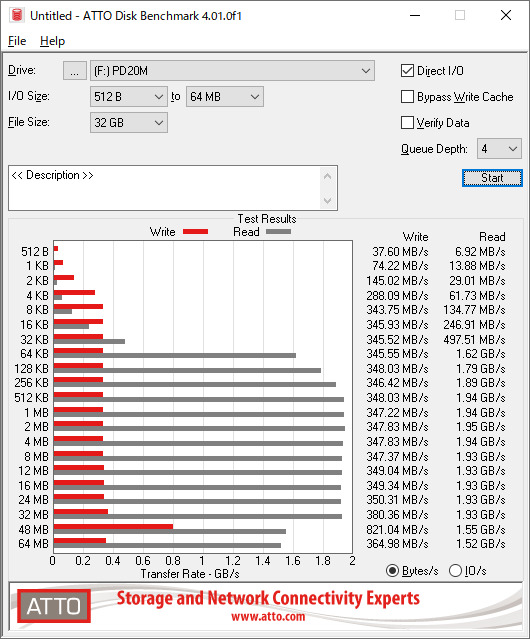
Task: Click the gray Read legend swatch
Action: tap(278, 232)
